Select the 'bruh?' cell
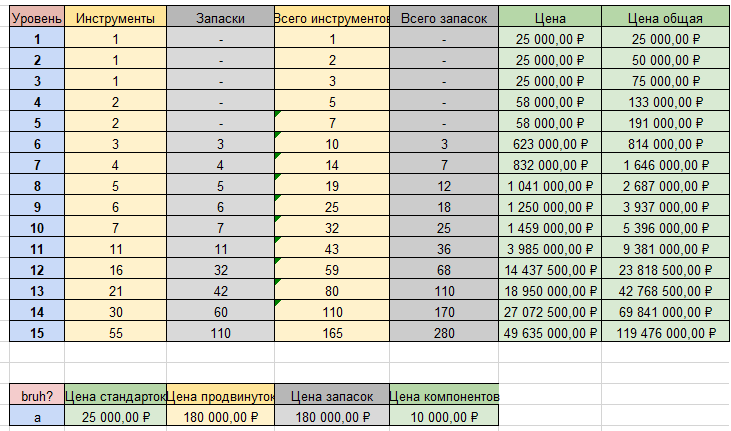 (37, 396)
